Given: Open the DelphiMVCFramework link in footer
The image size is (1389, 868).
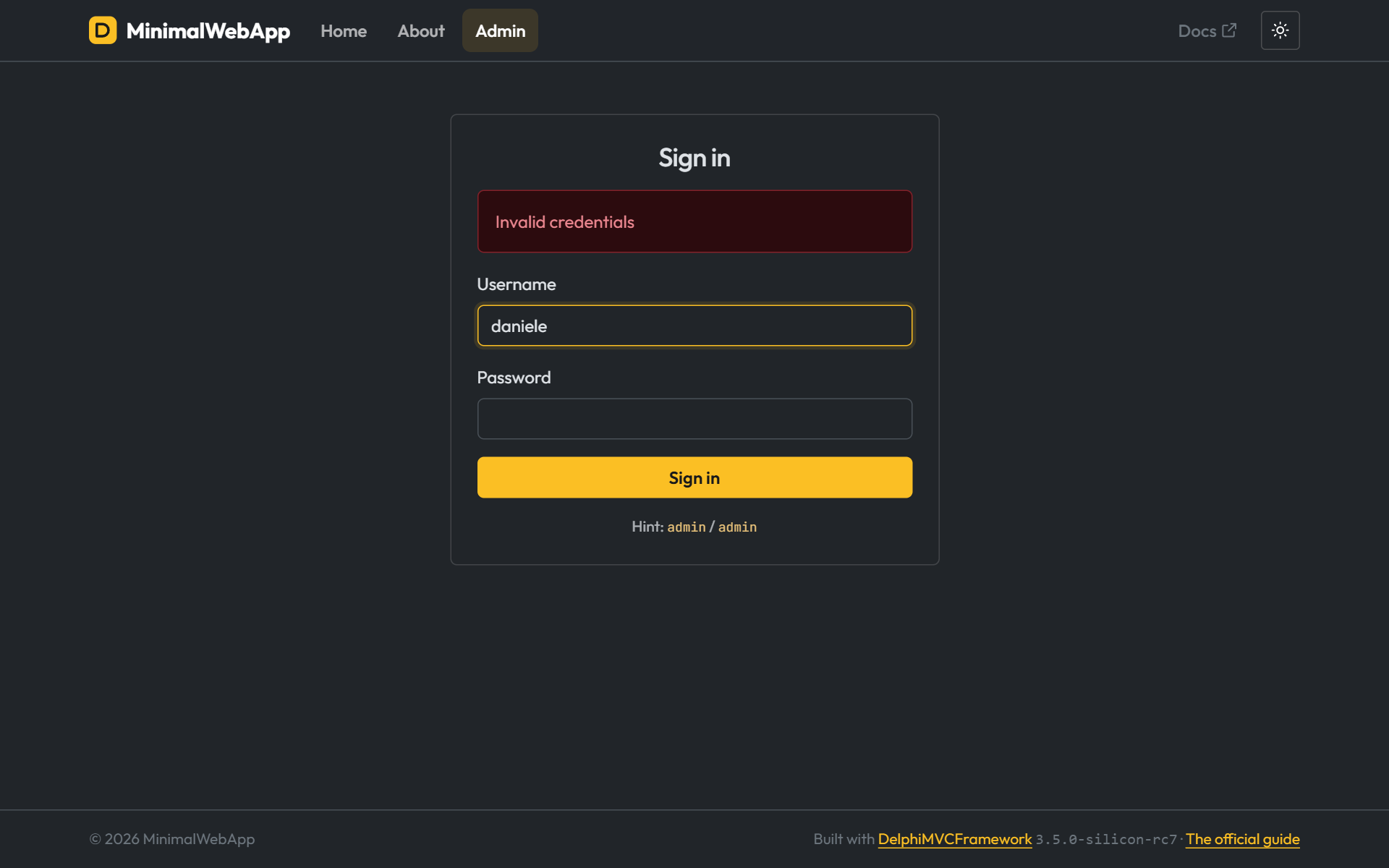Looking at the screenshot, I should tap(955, 839).
